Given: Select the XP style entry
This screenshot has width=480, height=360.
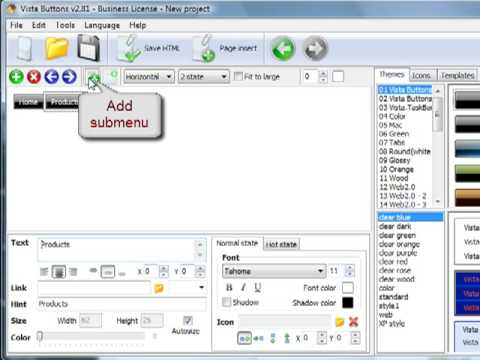Looking at the screenshot, I should click(x=392, y=323).
